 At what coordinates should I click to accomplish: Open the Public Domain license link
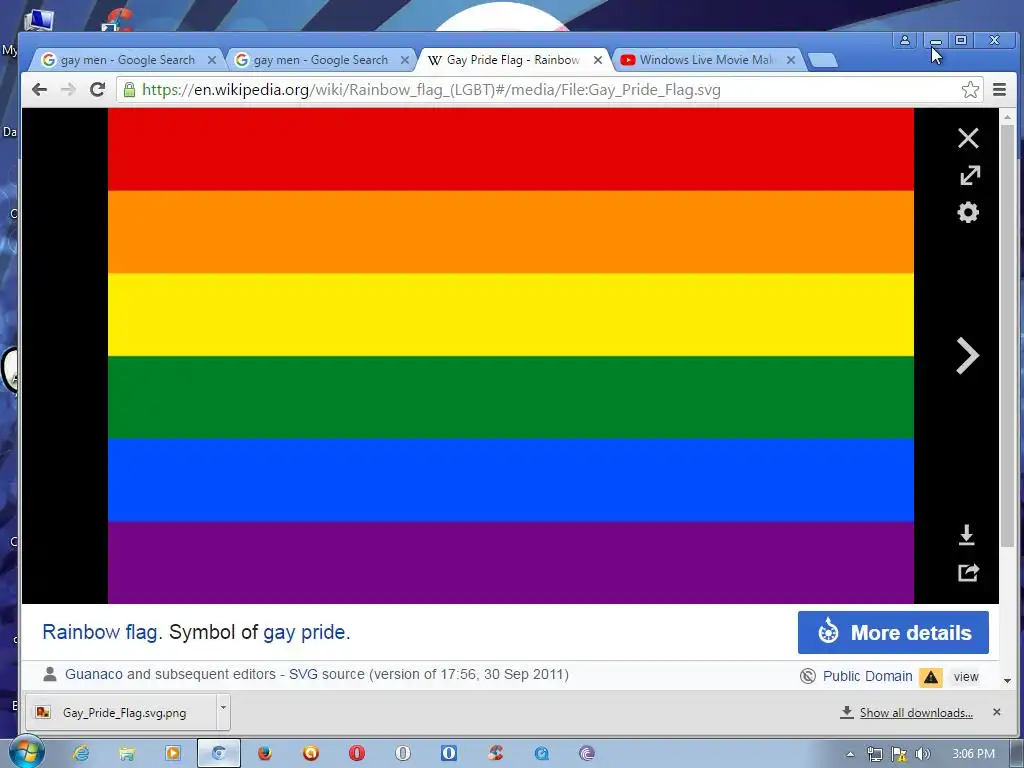tap(867, 676)
